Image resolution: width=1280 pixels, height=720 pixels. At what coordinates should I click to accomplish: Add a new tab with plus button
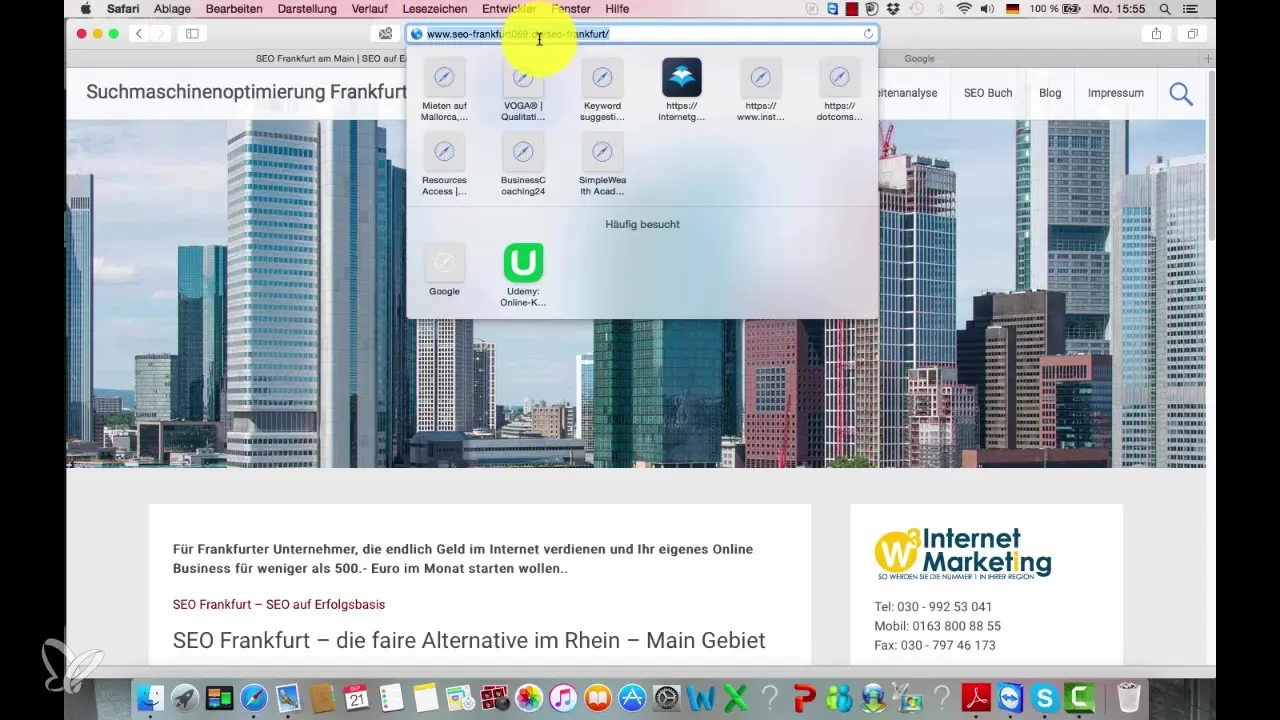click(x=1208, y=59)
